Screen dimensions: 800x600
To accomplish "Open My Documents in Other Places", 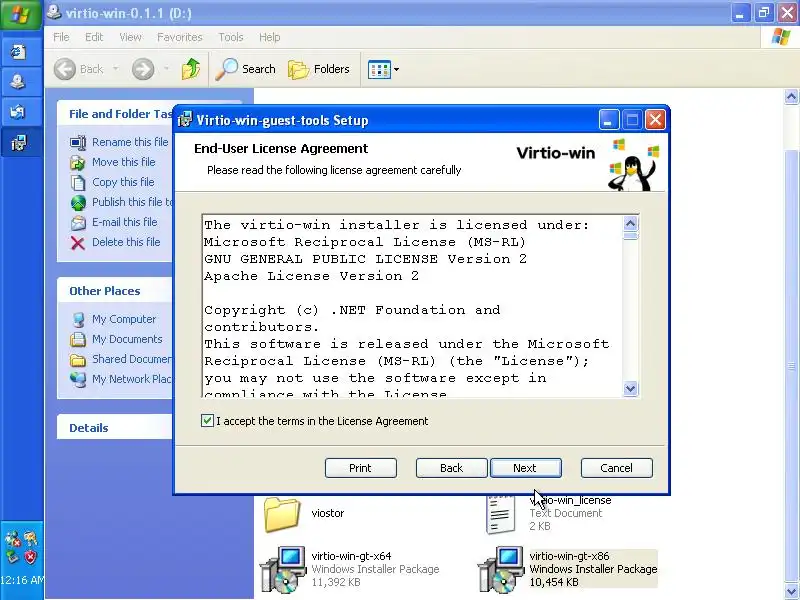I will click(x=127, y=339).
